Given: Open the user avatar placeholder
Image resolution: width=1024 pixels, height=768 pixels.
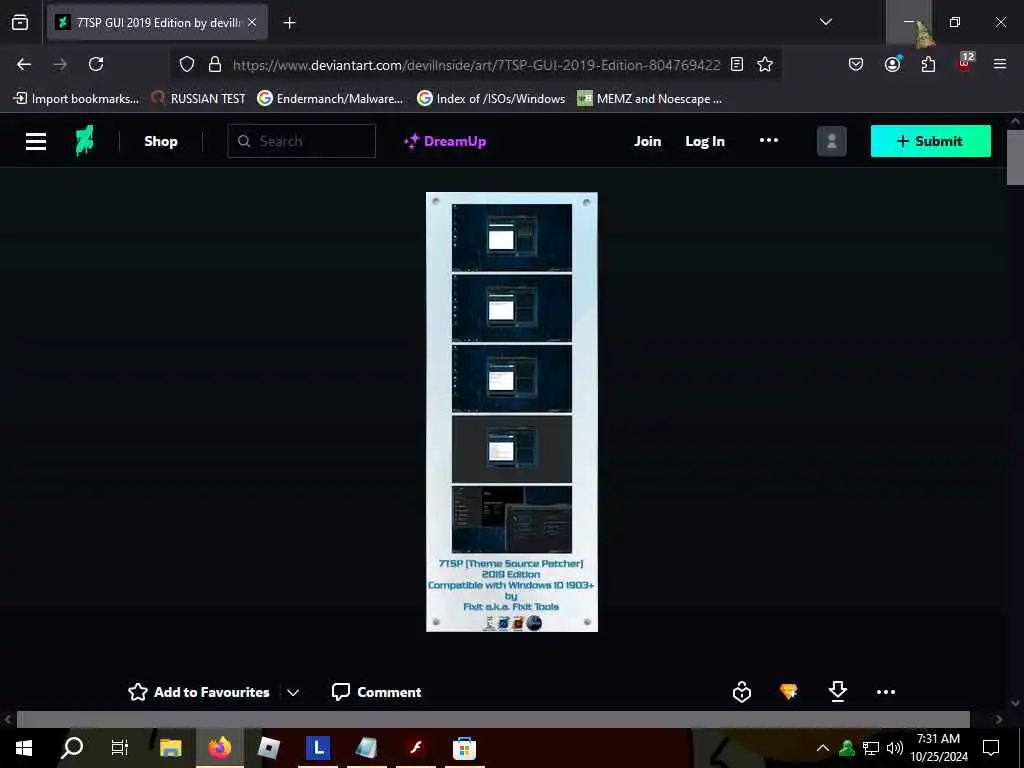Looking at the screenshot, I should point(831,141).
